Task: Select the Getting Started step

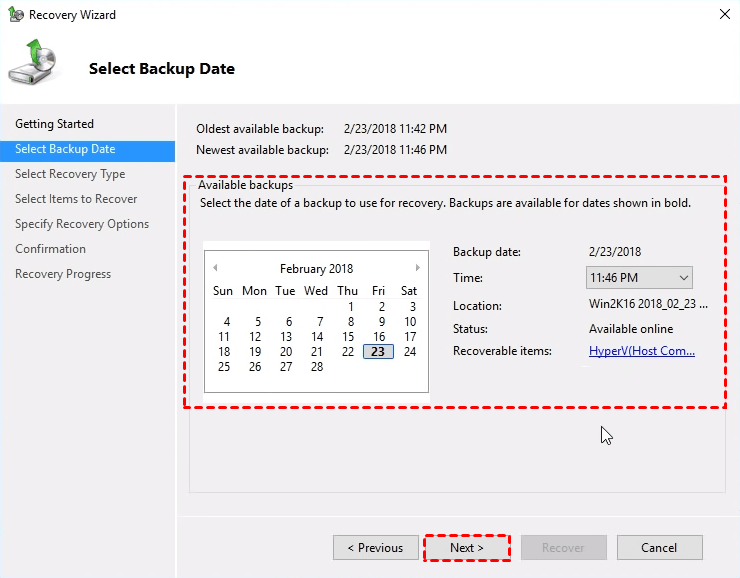Action: coord(54,124)
